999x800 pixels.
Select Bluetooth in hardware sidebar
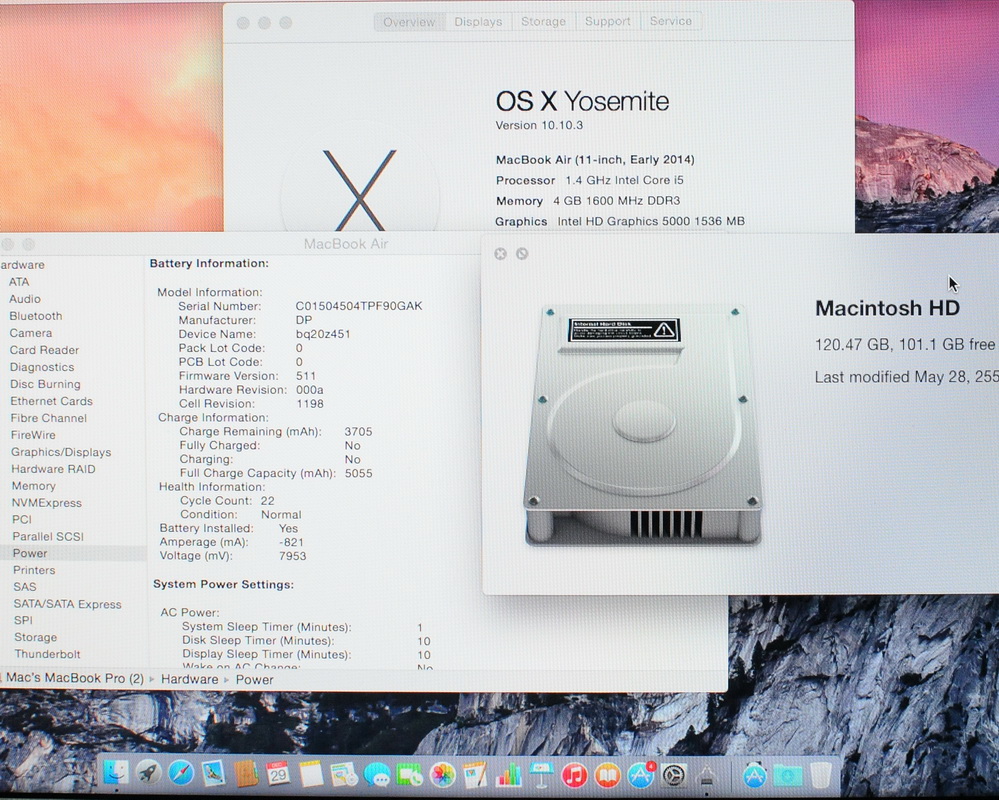tap(36, 316)
